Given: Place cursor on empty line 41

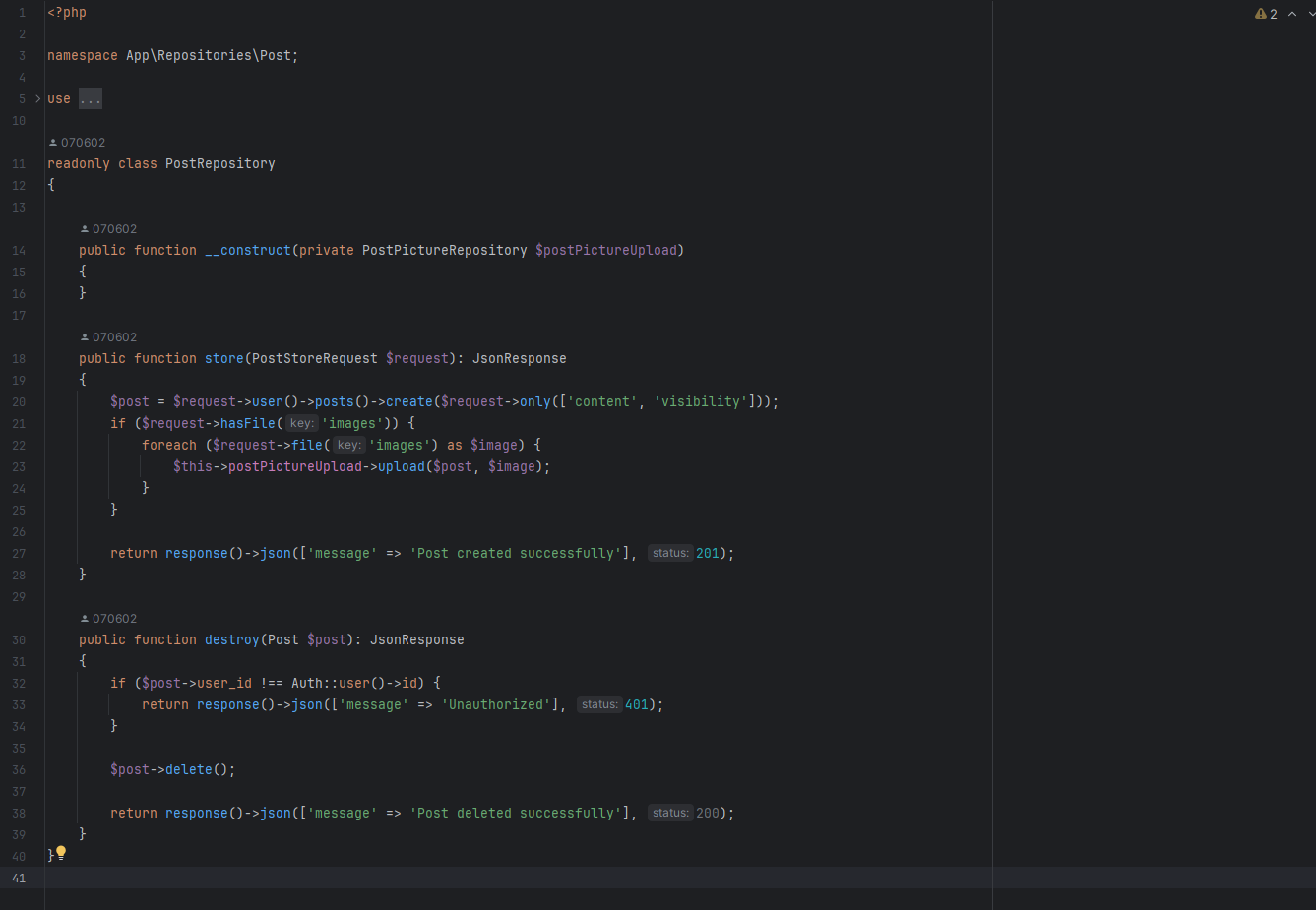Looking at the screenshot, I should pyautogui.click(x=492, y=878).
